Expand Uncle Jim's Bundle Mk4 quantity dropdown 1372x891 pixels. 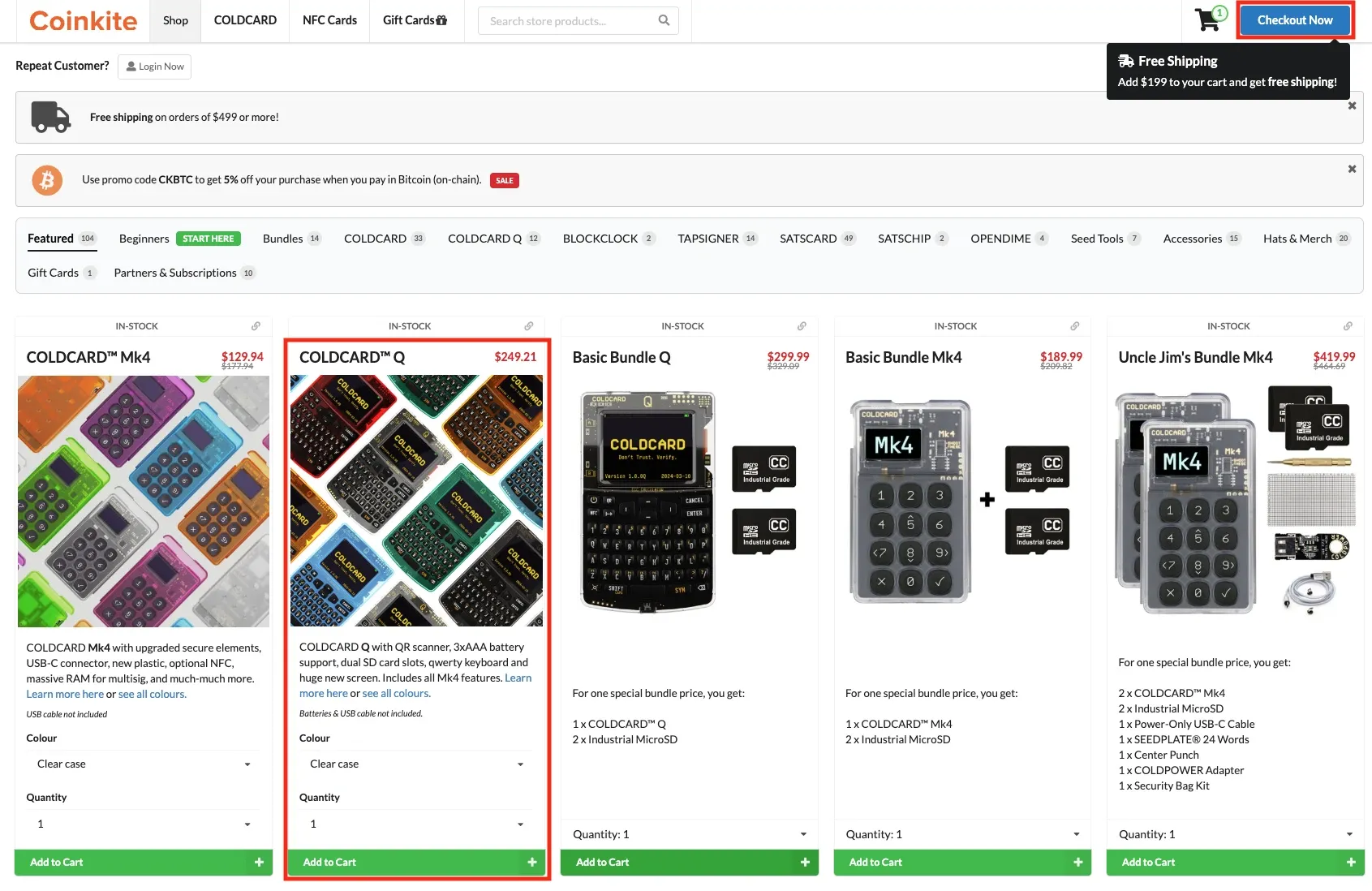click(x=1236, y=834)
